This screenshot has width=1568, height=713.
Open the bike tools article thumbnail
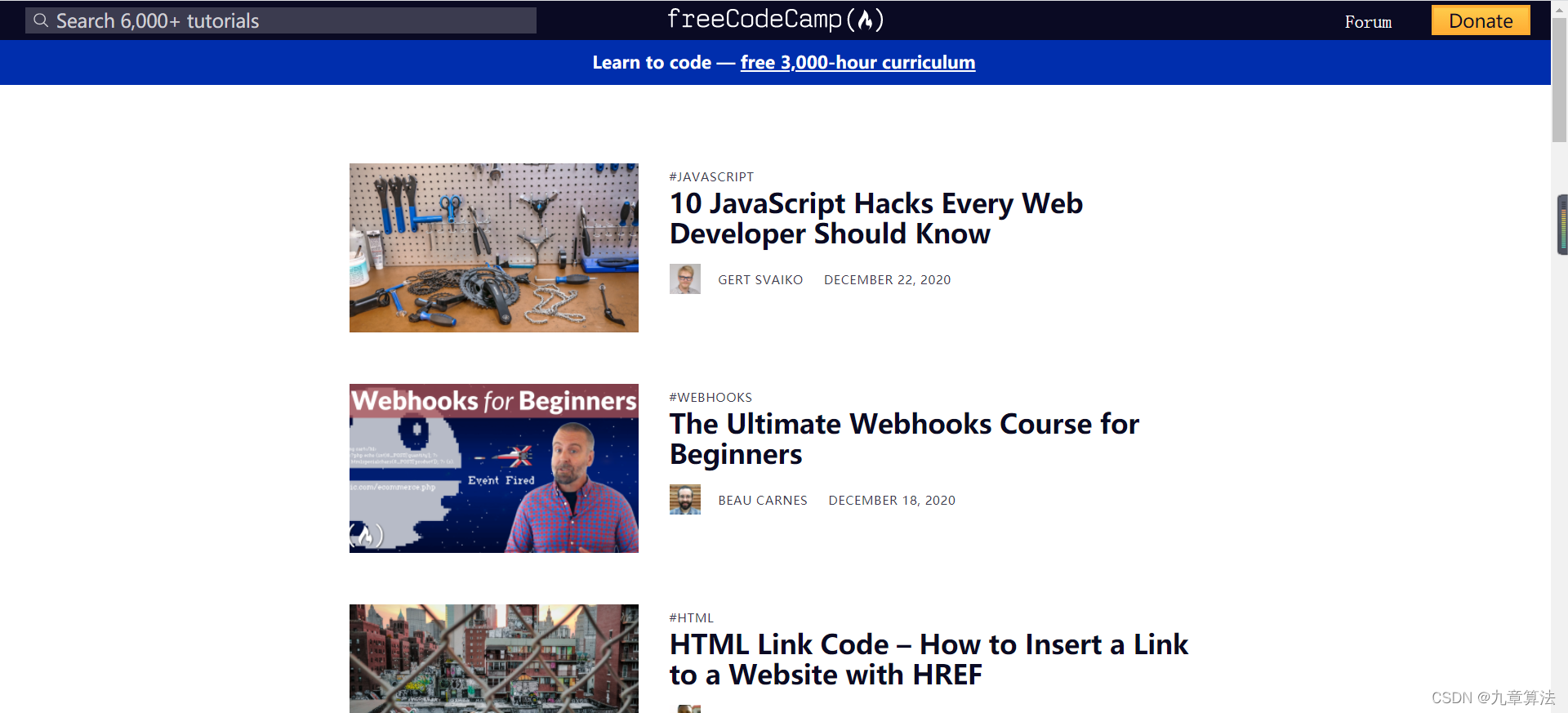tap(494, 247)
